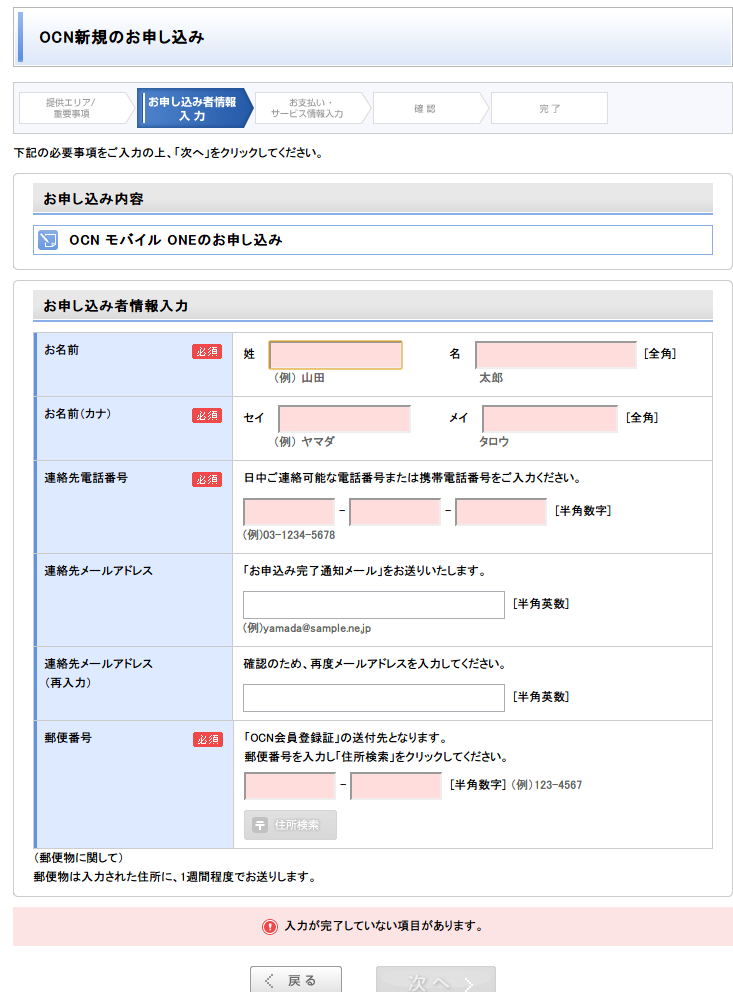The height and width of the screenshot is (992, 733).
Task: Click the OCN モバイル ONE arrow icon
Action: tap(48, 240)
